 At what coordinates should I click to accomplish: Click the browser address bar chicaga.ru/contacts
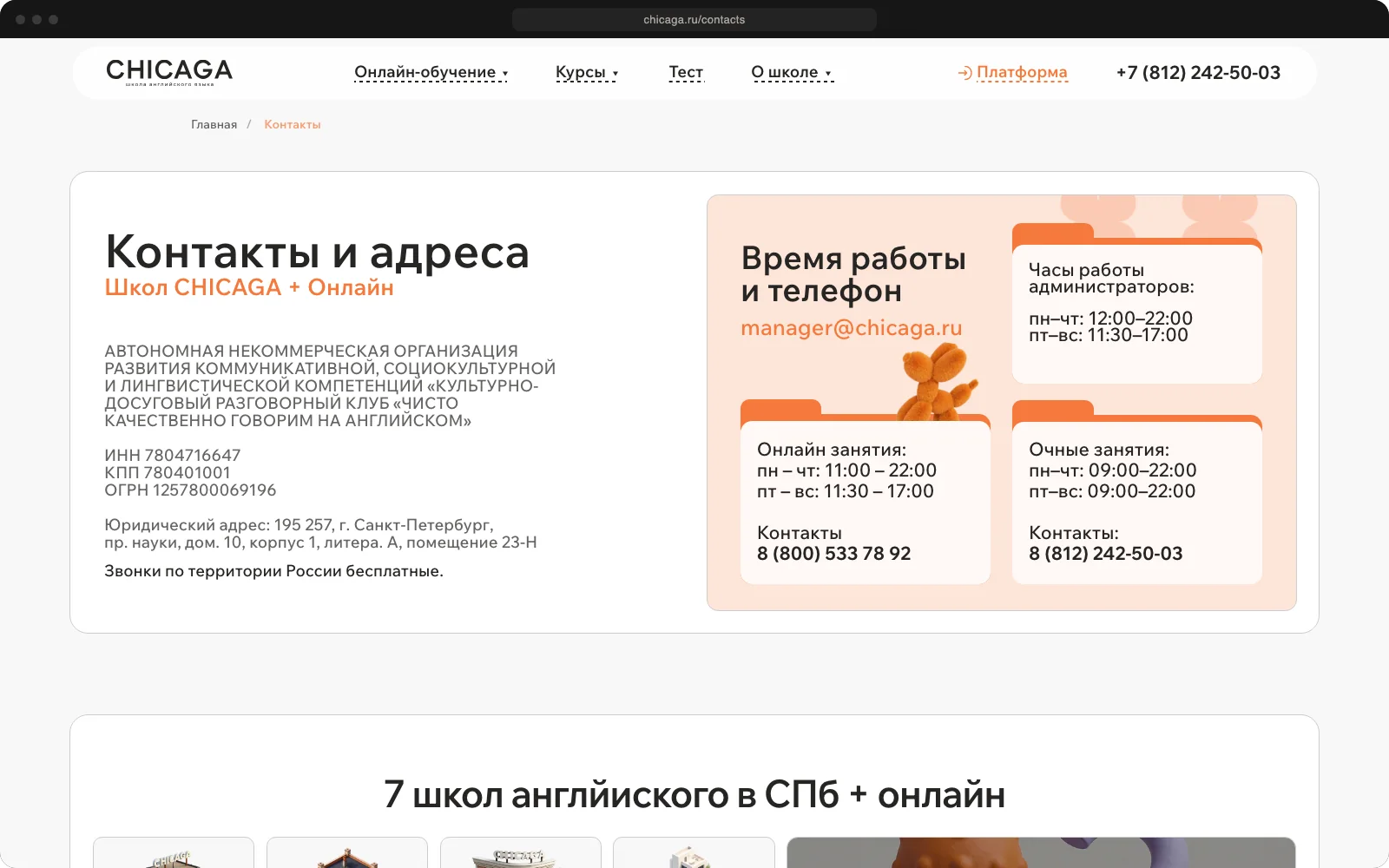click(x=694, y=19)
